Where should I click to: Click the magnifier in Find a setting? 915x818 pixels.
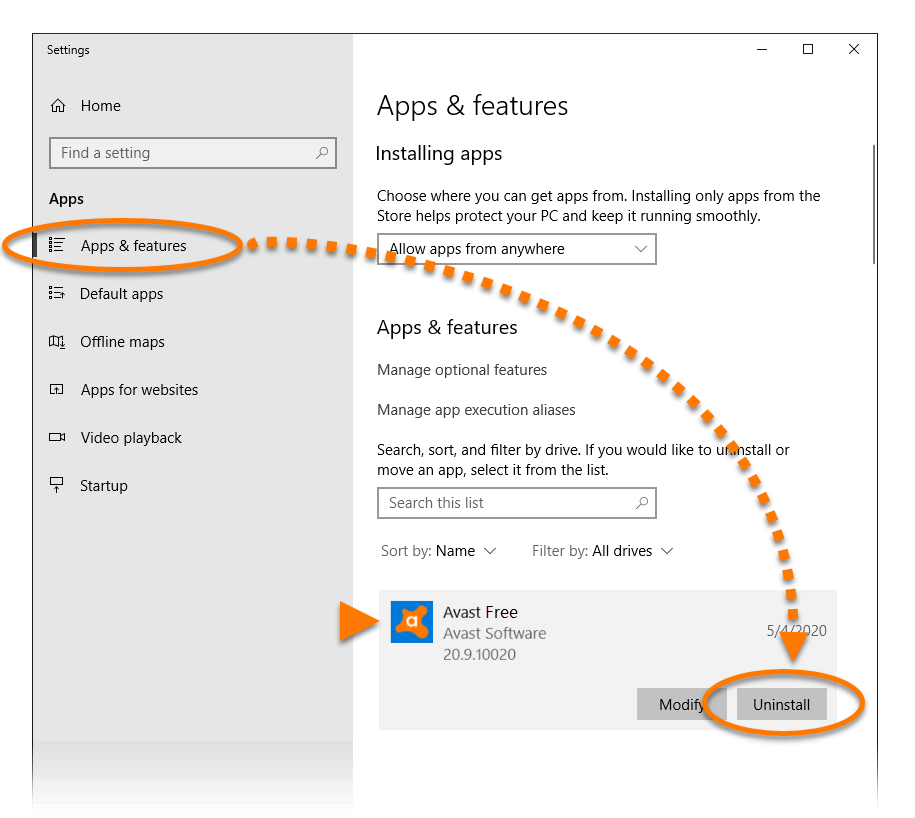click(x=322, y=153)
